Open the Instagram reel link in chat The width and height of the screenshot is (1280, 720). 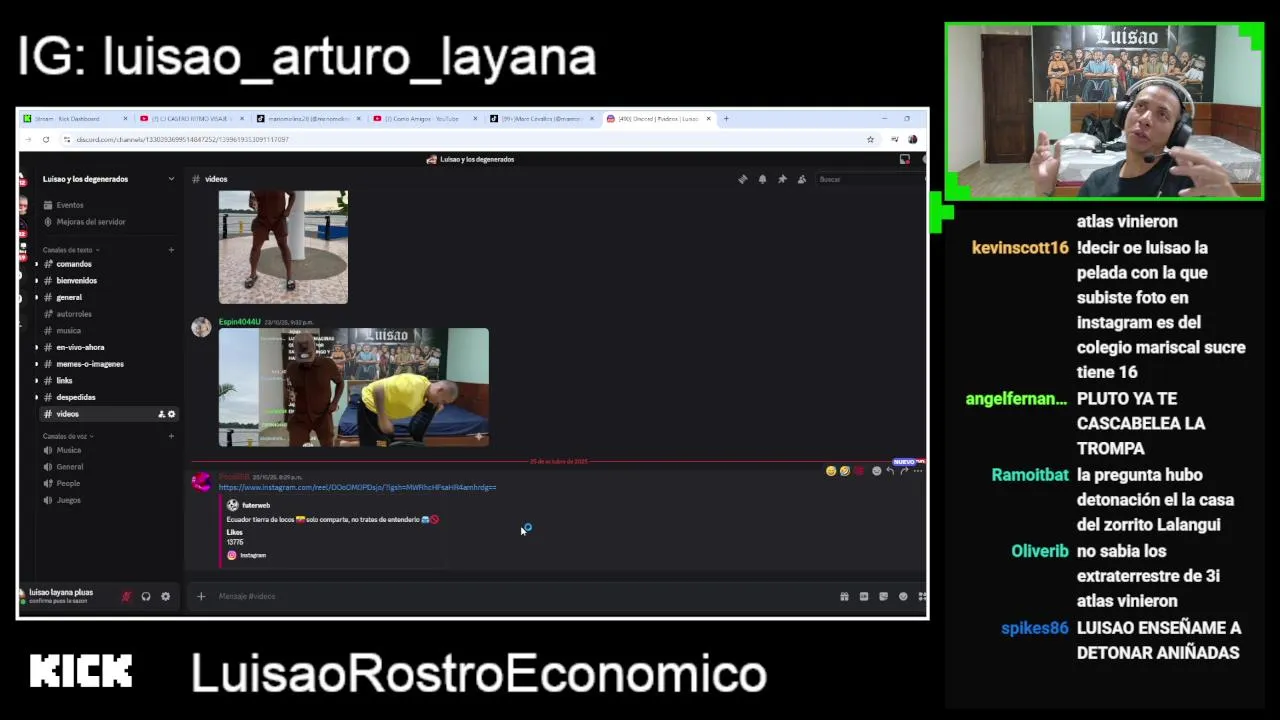pos(357,487)
